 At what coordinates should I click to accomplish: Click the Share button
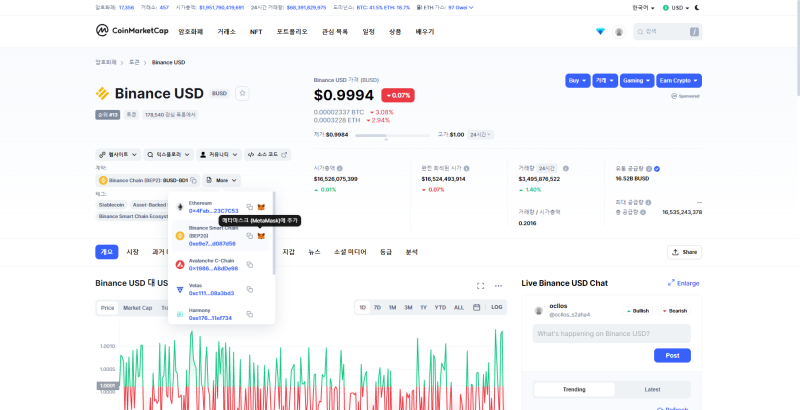(x=684, y=252)
